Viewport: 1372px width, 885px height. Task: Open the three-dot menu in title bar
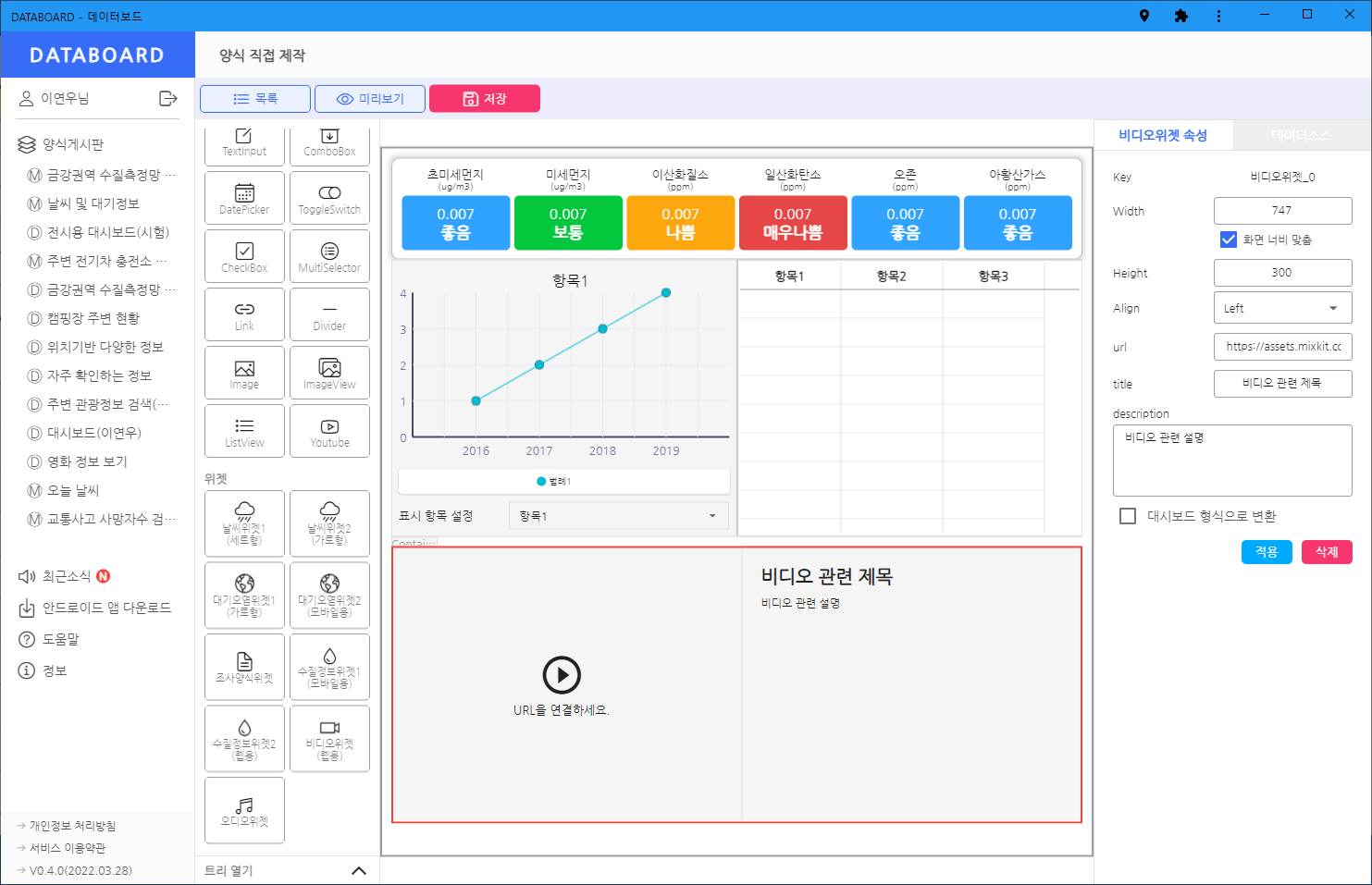[1218, 15]
